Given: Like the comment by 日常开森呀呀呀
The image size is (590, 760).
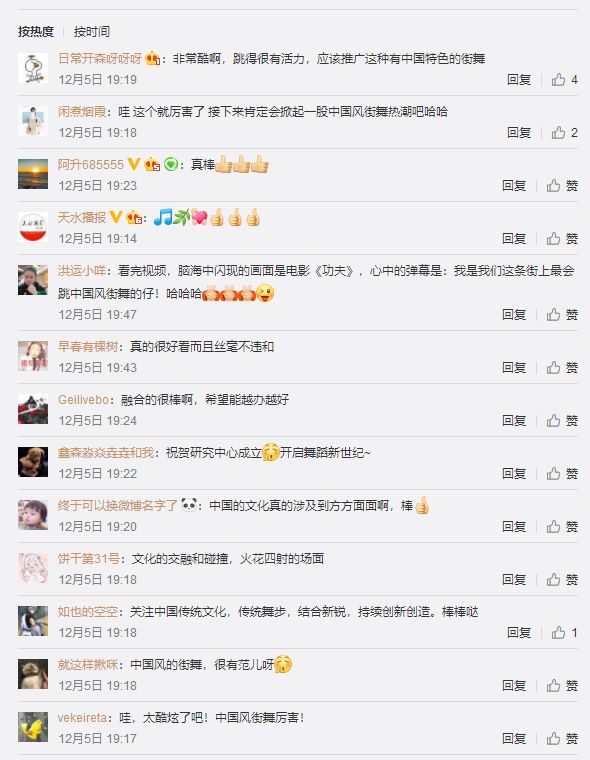Looking at the screenshot, I should pyautogui.click(x=564, y=79).
